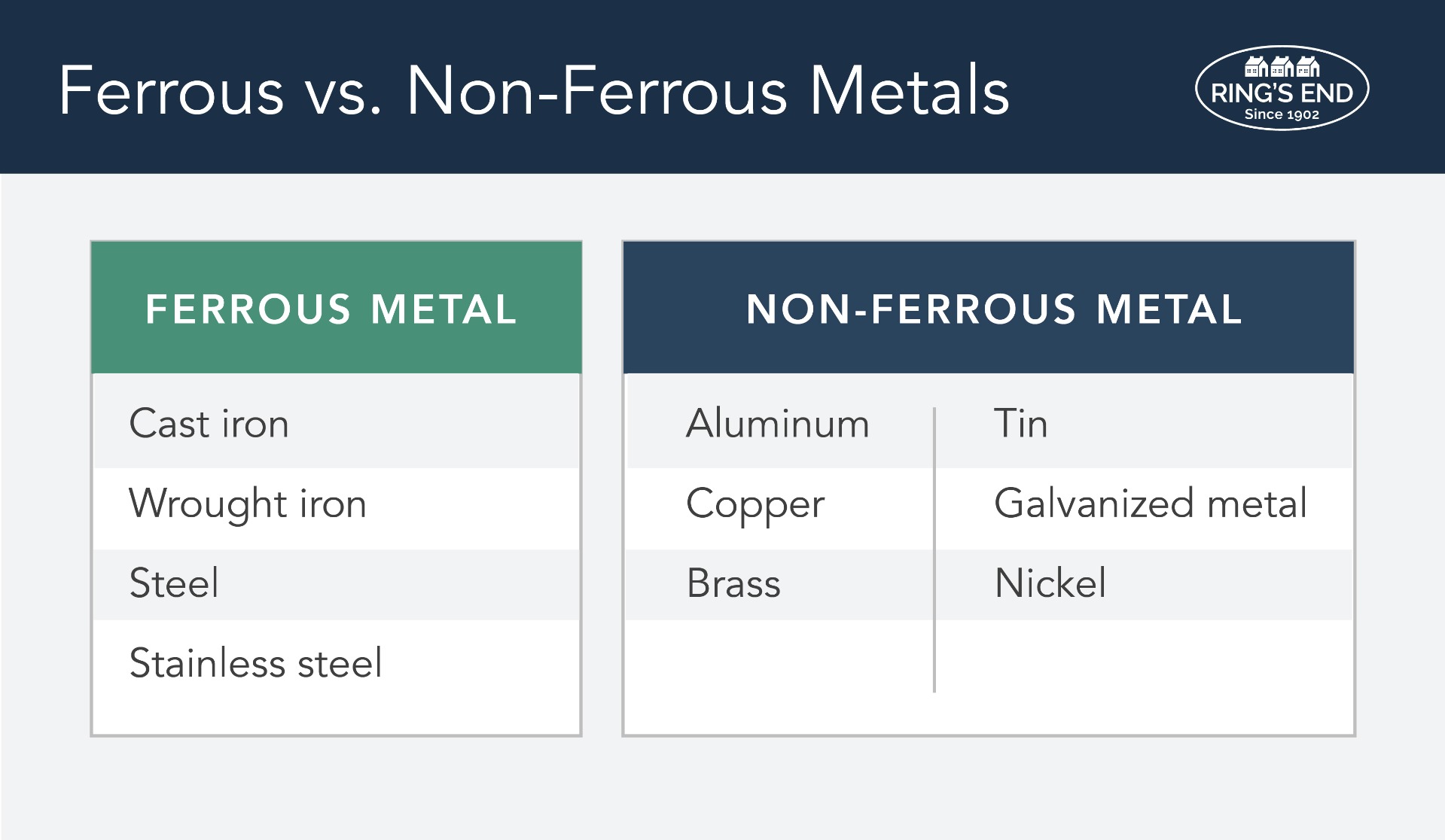The width and height of the screenshot is (1445, 840).
Task: Click the Ring's End logo
Action: tap(1282, 88)
